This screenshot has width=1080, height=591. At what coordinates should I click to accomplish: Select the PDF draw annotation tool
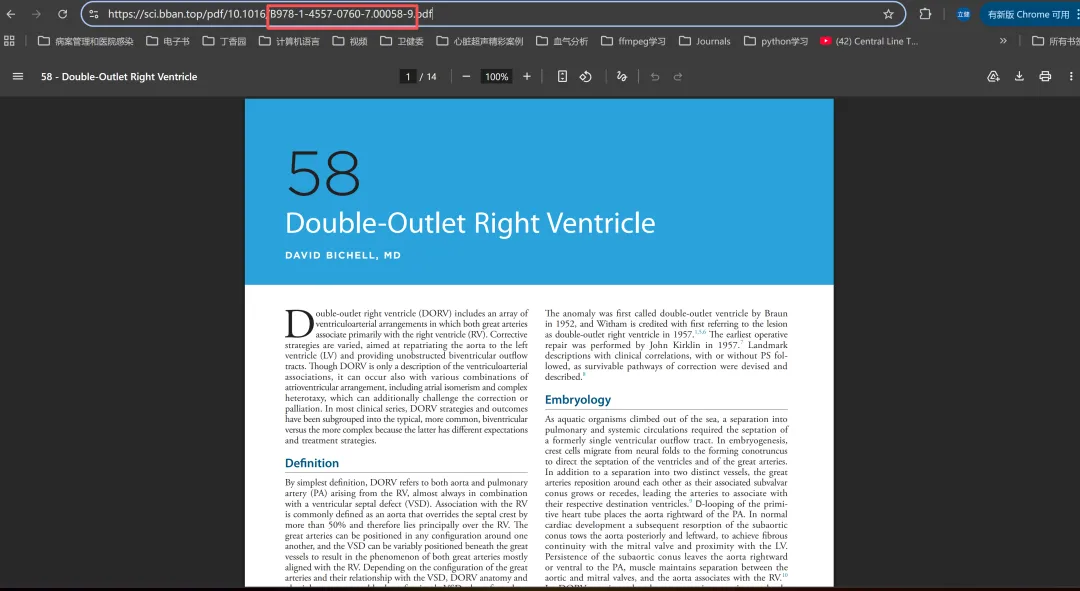pyautogui.click(x=622, y=76)
